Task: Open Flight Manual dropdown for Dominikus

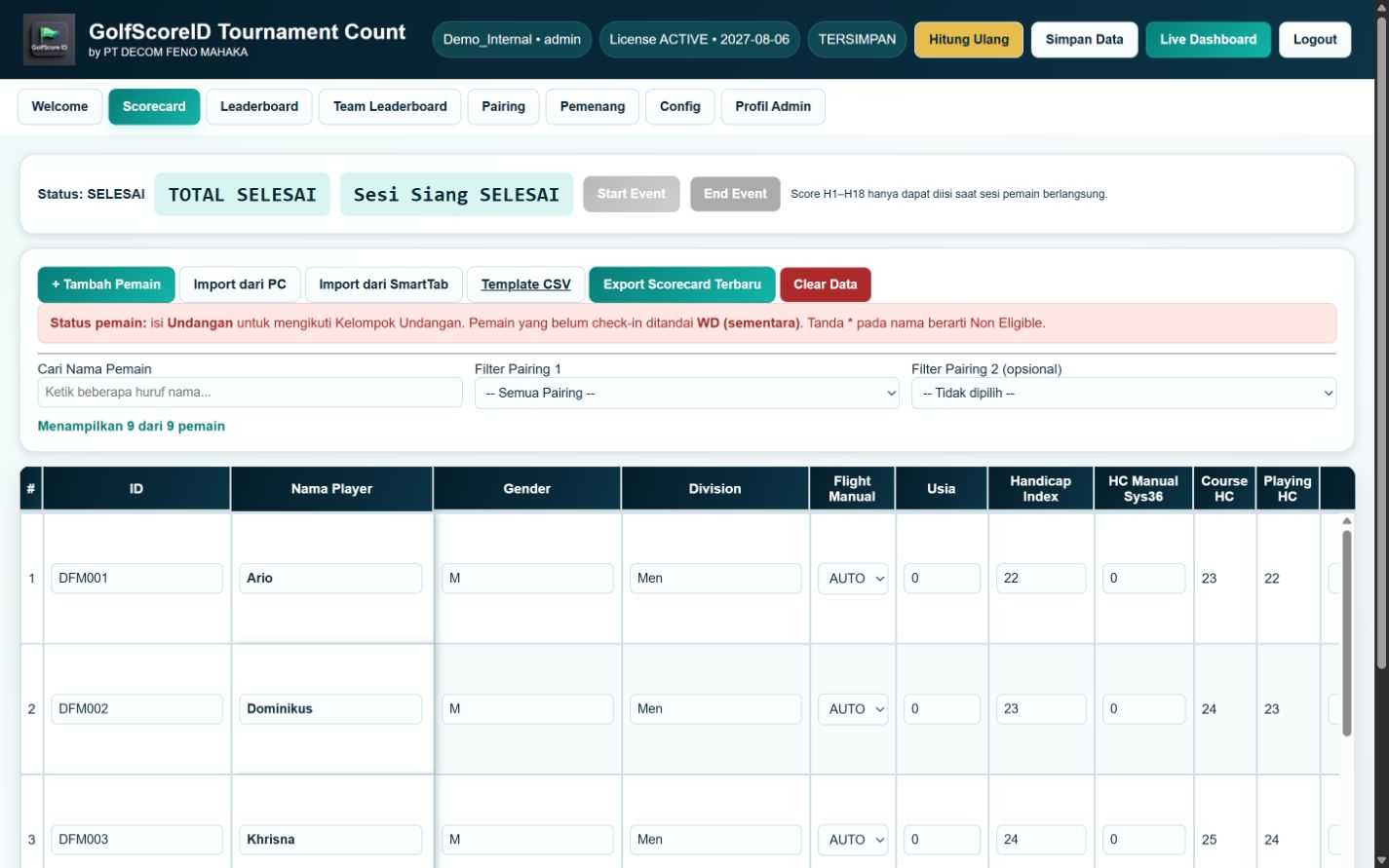Action: pyautogui.click(x=853, y=708)
